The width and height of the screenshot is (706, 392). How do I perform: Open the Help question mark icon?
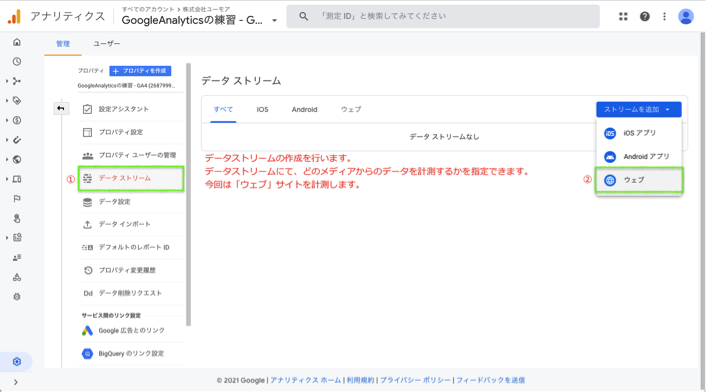(645, 17)
